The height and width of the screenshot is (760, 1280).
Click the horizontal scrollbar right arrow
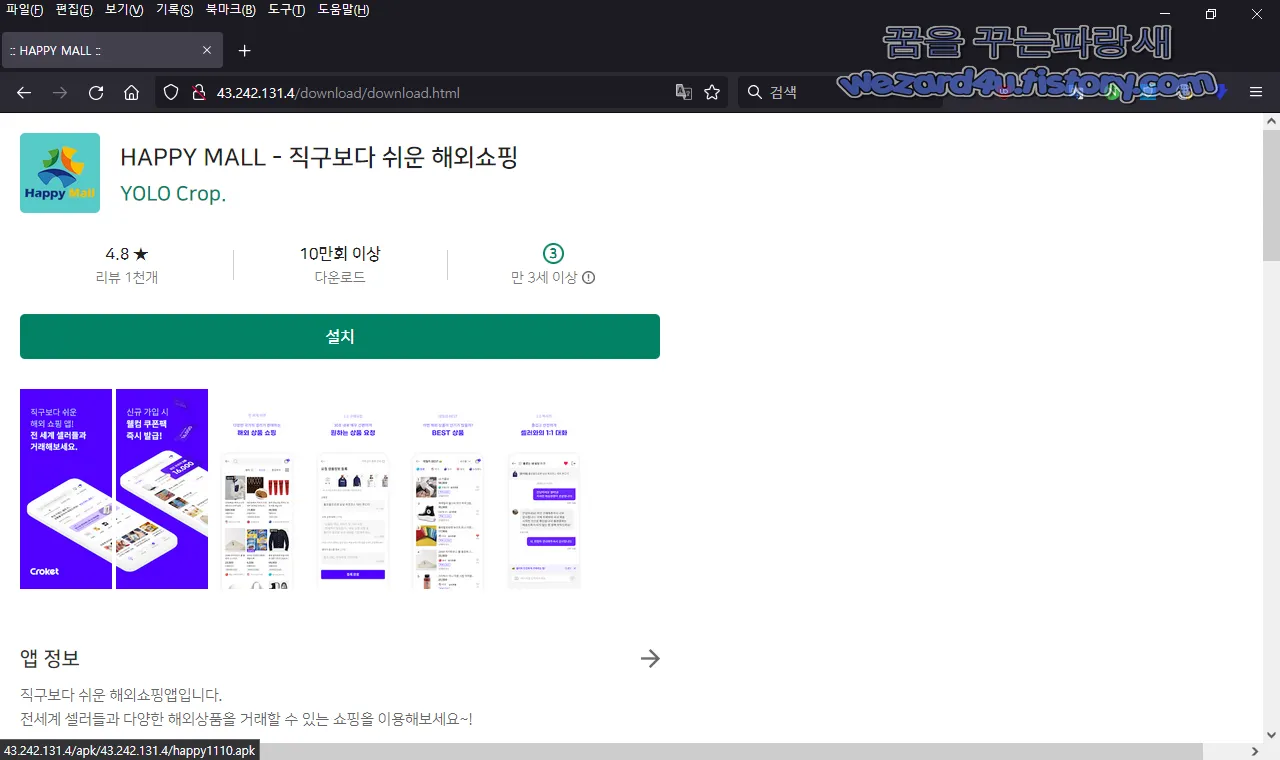pyautogui.click(x=1255, y=751)
